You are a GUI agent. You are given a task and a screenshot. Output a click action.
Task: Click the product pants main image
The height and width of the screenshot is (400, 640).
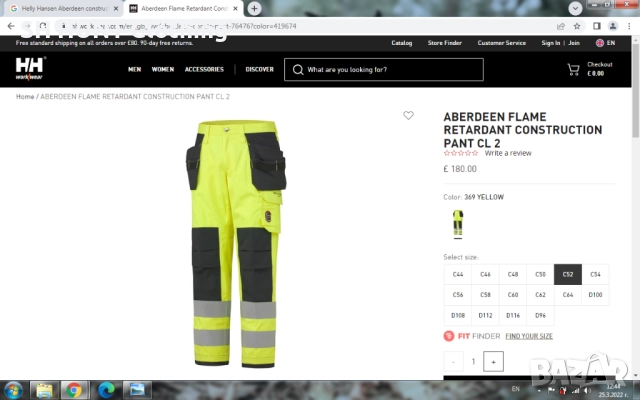click(x=236, y=244)
